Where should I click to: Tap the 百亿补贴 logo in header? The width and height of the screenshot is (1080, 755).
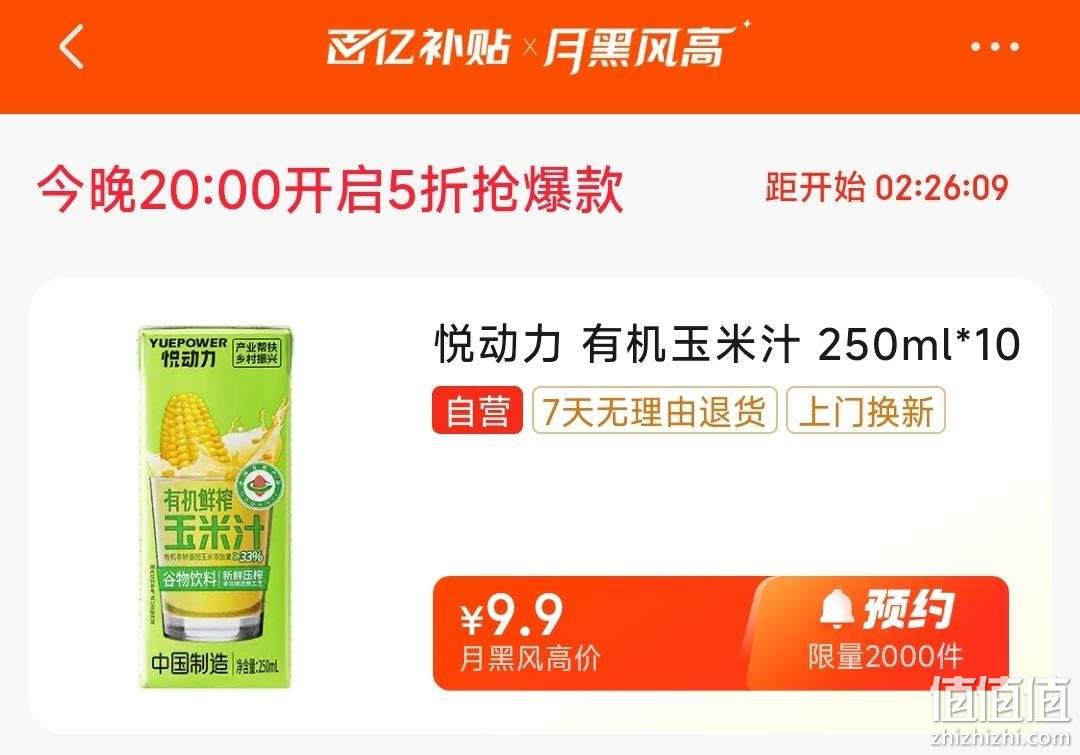click(x=418, y=48)
